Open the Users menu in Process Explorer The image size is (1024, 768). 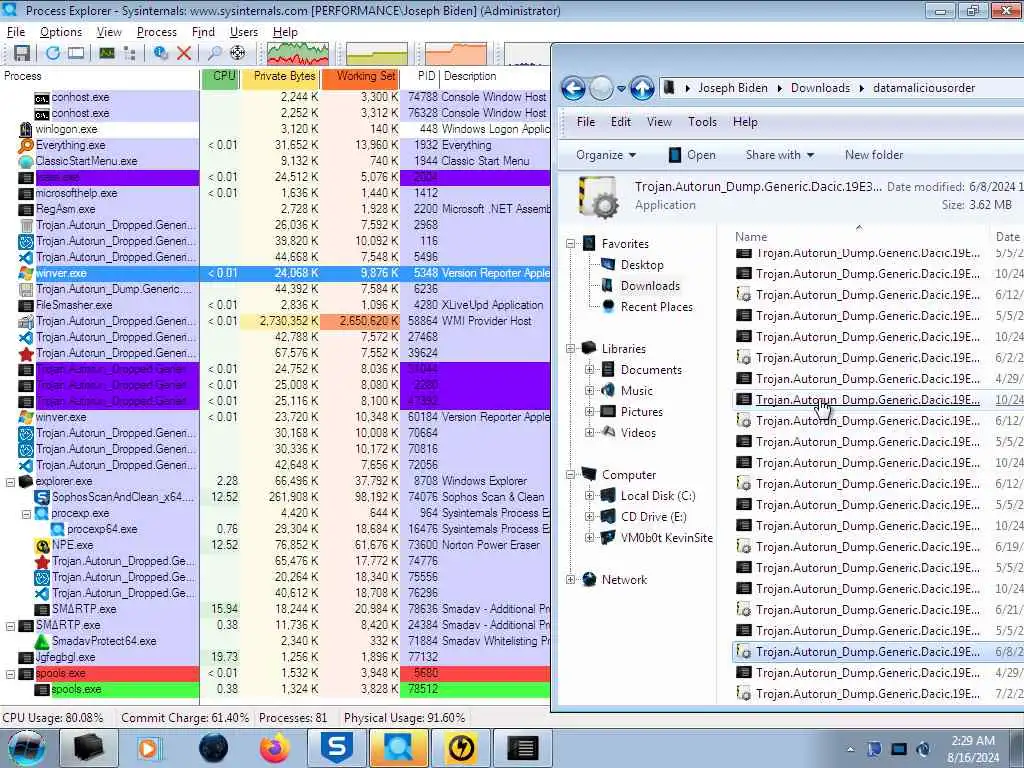(x=244, y=32)
